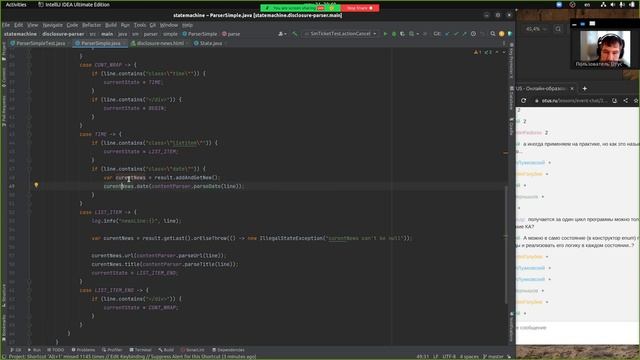Open the 45,4% zoom level dropdown
The height and width of the screenshot is (360, 640).
point(536,29)
